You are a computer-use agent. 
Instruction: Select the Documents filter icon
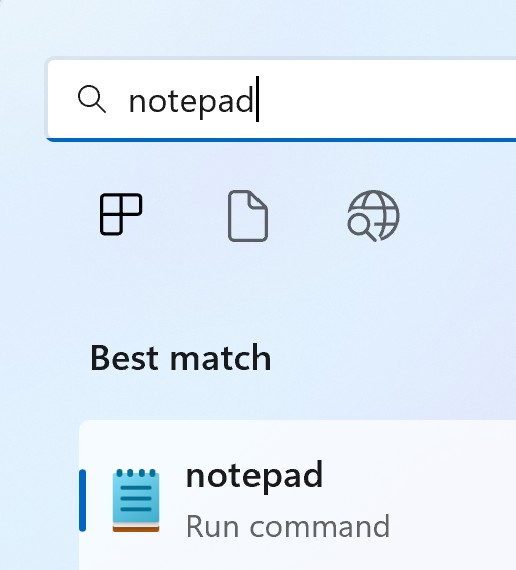pyautogui.click(x=248, y=216)
